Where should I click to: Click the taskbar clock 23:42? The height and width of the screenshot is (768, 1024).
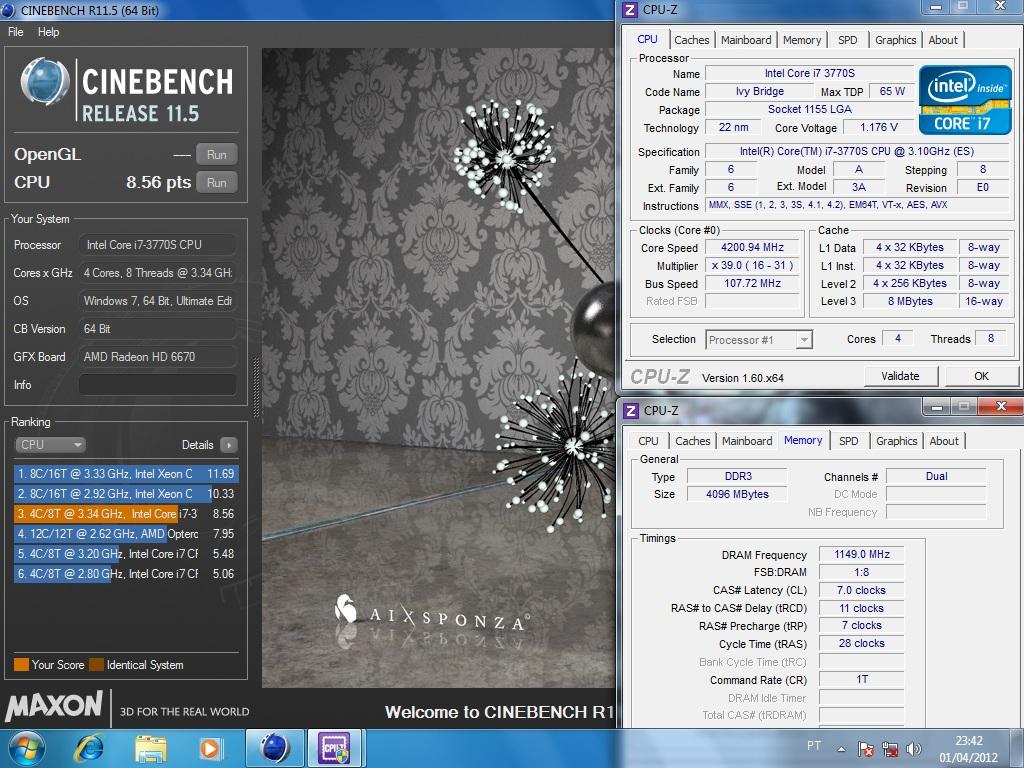click(969, 741)
